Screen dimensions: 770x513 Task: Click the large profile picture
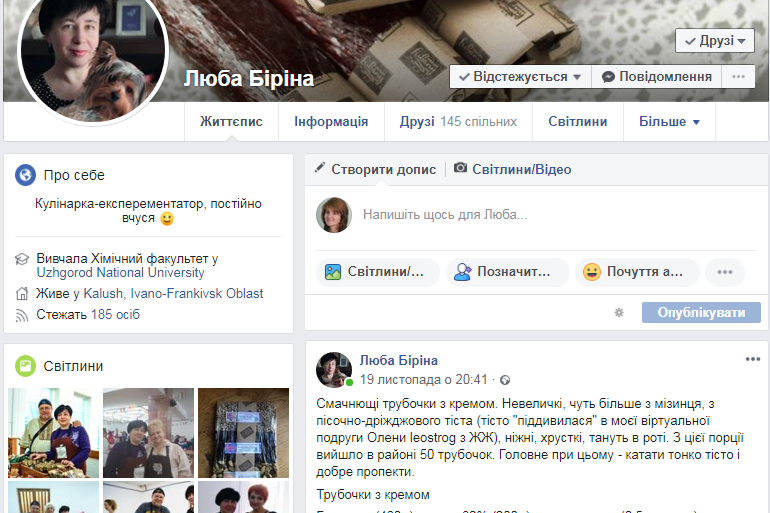93,54
